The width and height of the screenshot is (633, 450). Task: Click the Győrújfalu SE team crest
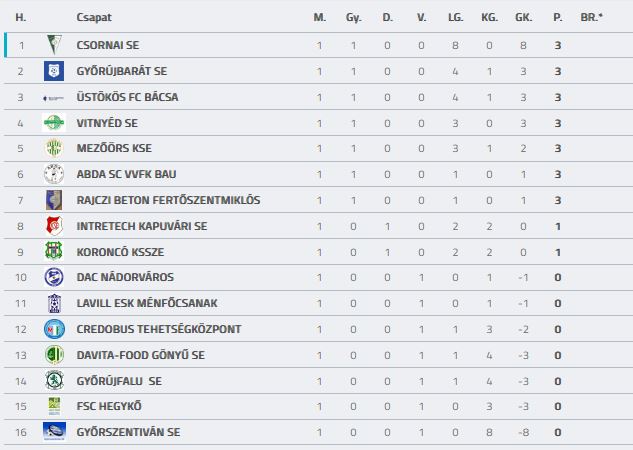[54, 380]
